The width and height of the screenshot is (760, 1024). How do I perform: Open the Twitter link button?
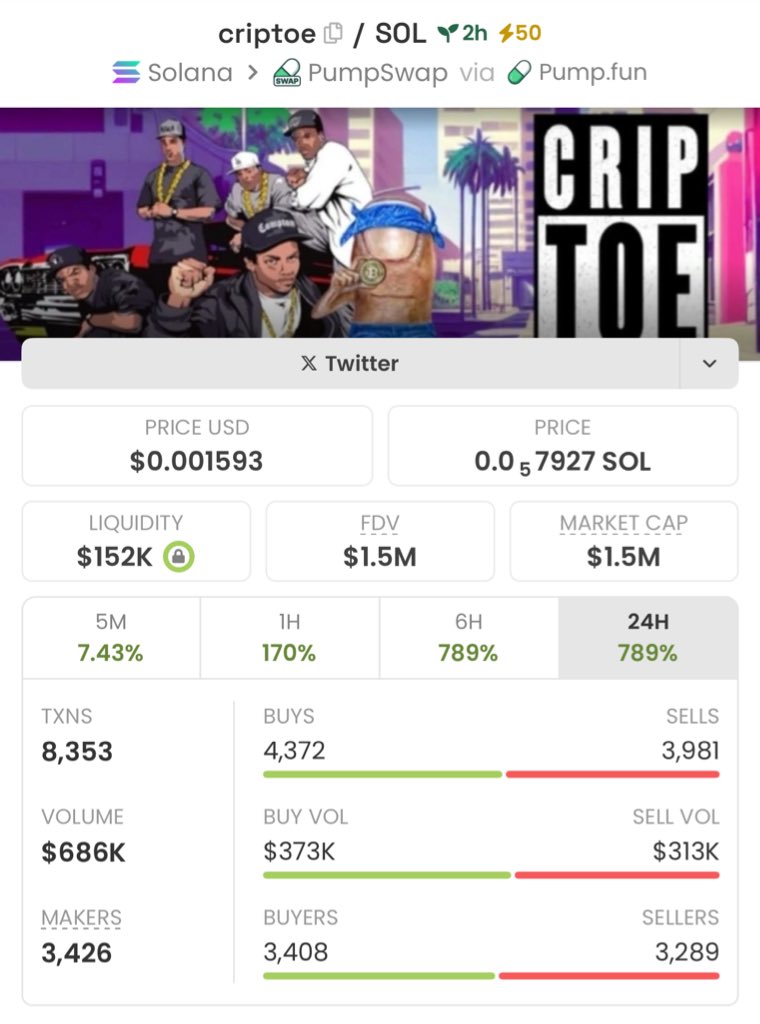click(x=350, y=364)
